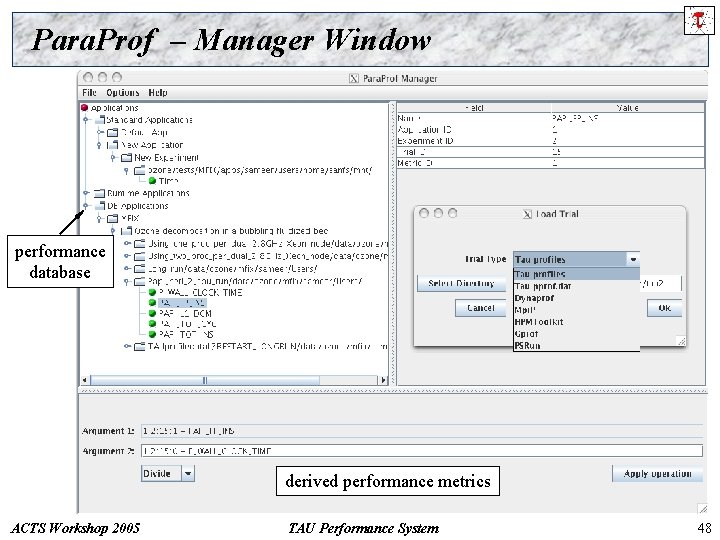720x540 pixels.
Task: Collapse the New Application tree node
Action: point(100,145)
